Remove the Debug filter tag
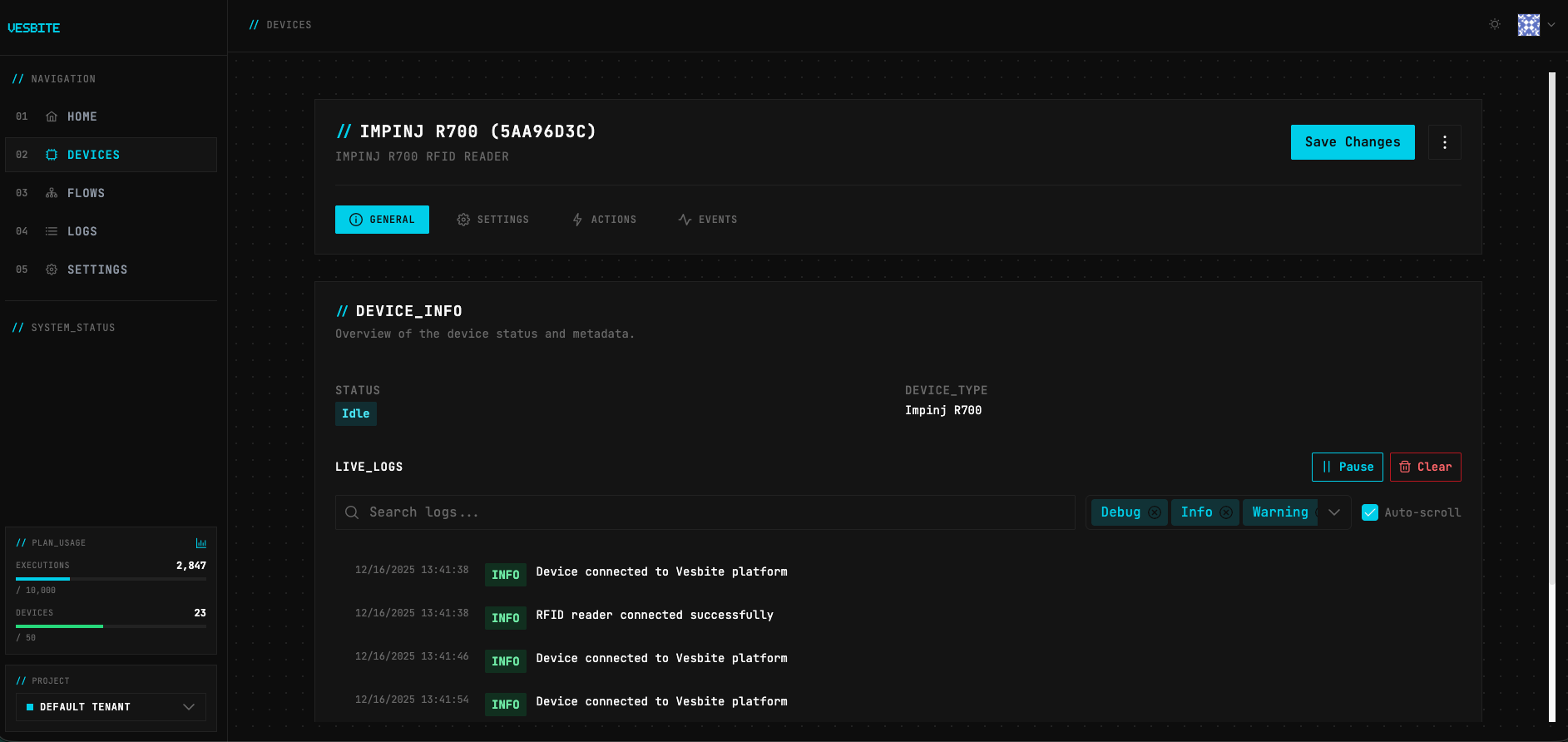This screenshot has height=742, width=1568. [1155, 512]
